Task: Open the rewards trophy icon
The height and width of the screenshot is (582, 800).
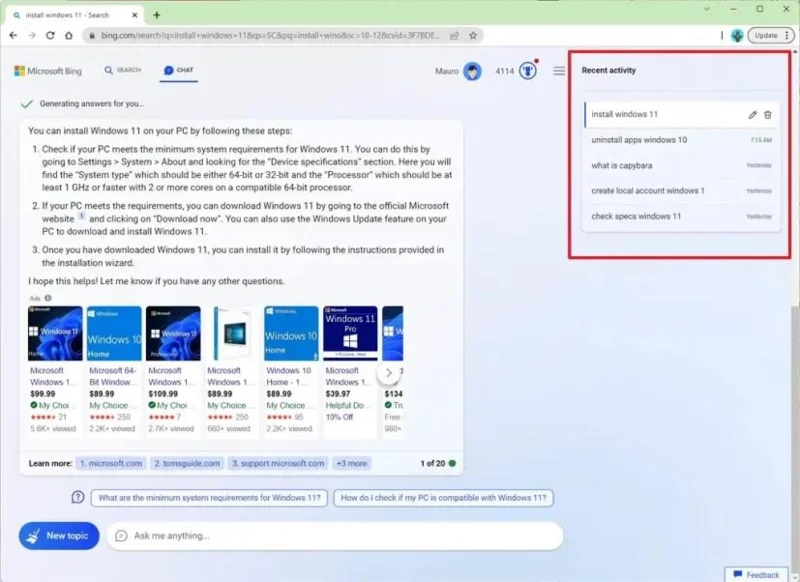Action: (x=528, y=71)
